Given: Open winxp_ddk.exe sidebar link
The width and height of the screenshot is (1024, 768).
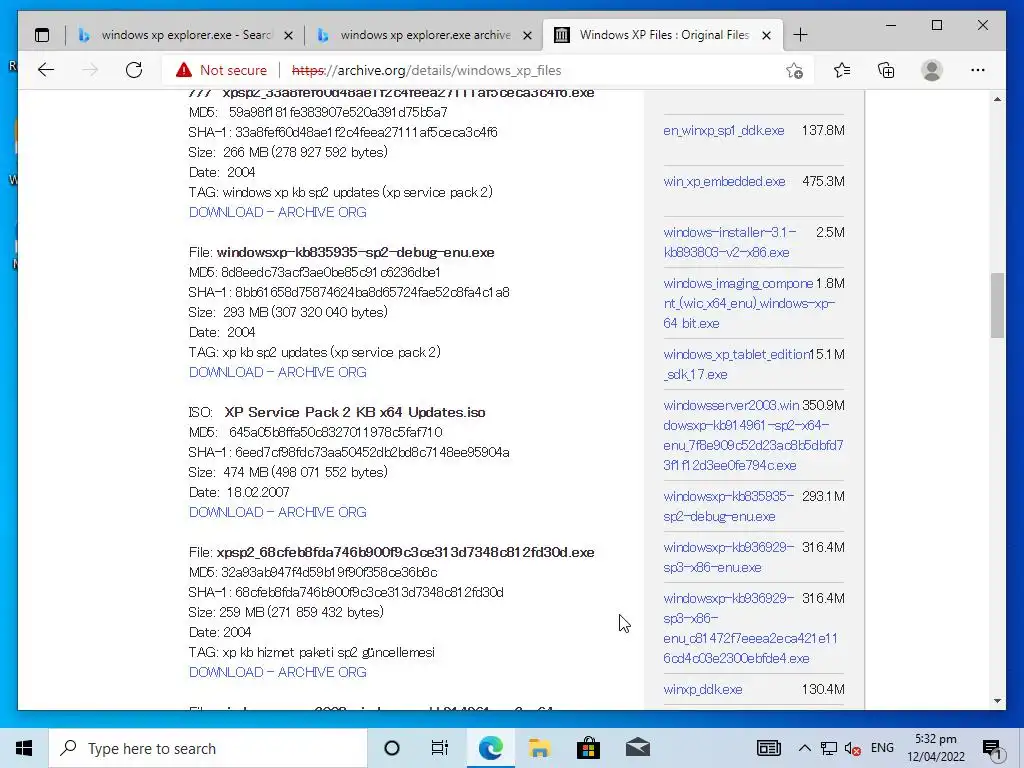Looking at the screenshot, I should click(x=703, y=690).
